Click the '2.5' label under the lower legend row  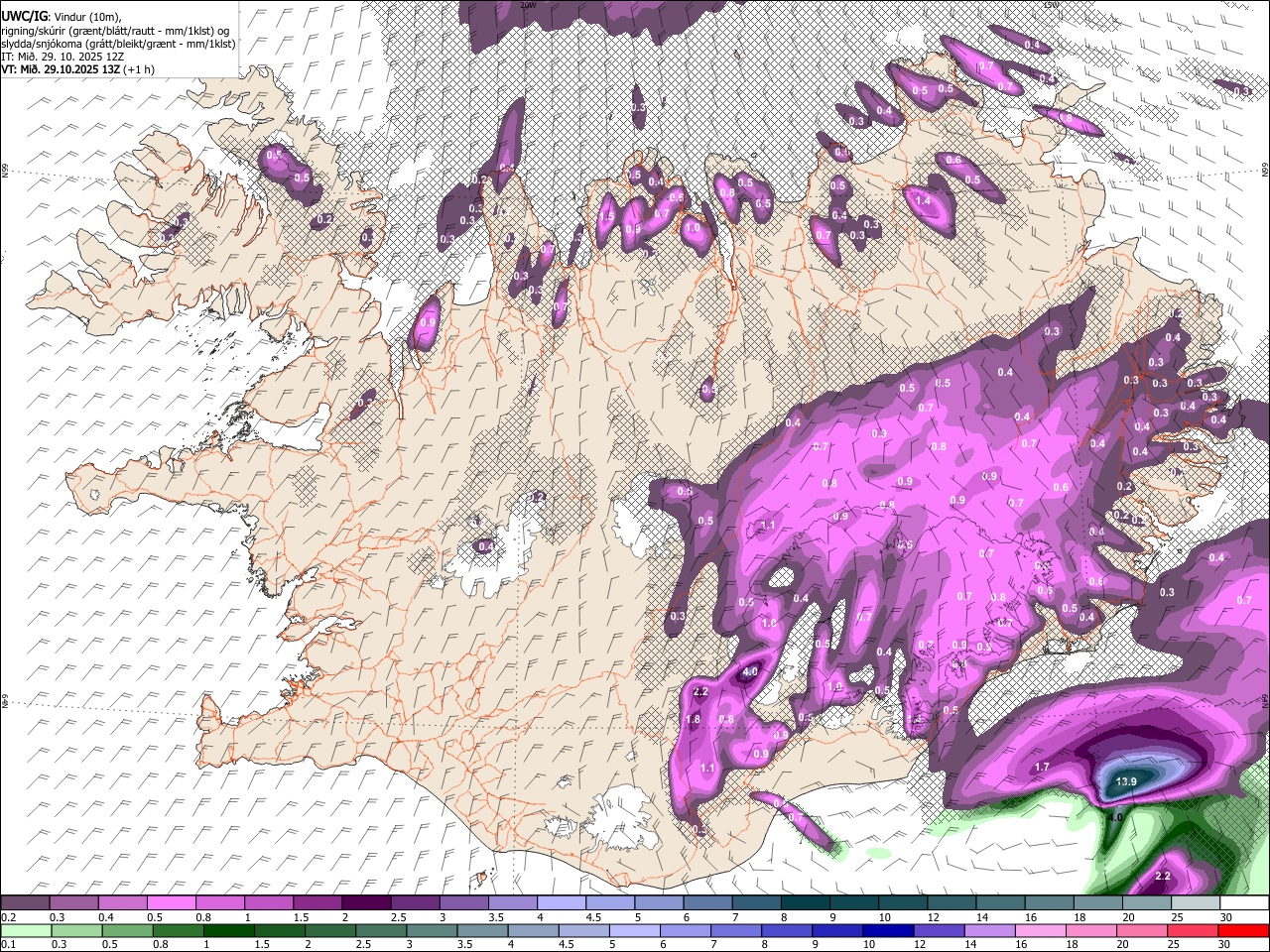pyautogui.click(x=363, y=945)
